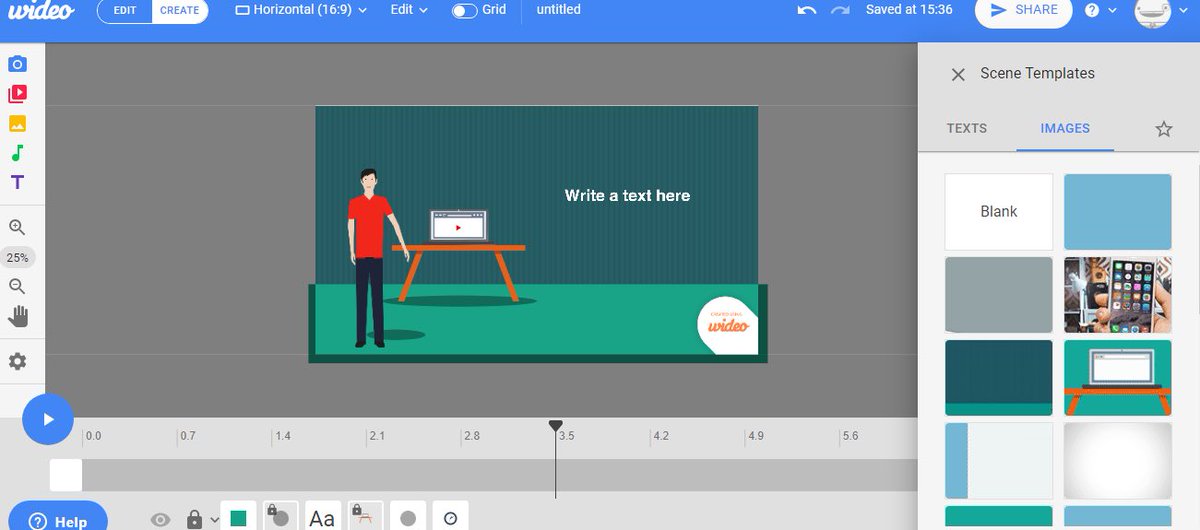Image resolution: width=1200 pixels, height=530 pixels.
Task: Close the Scene Templates panel
Action: click(x=958, y=74)
